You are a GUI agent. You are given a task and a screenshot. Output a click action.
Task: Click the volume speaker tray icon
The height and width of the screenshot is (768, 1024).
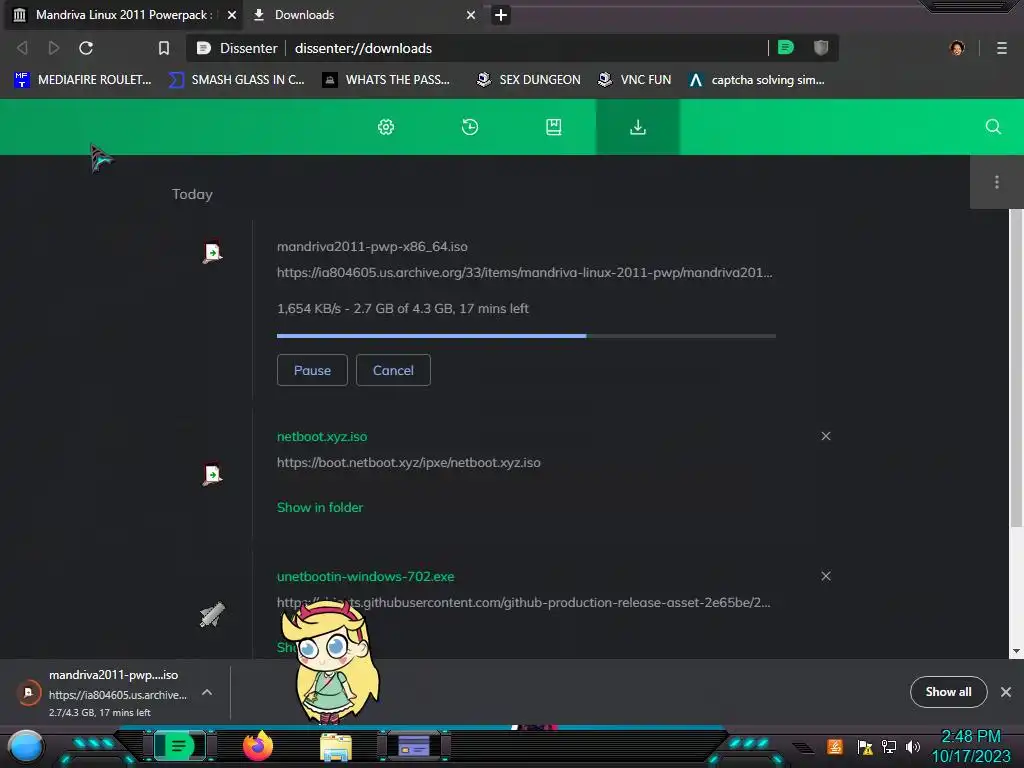[913, 747]
